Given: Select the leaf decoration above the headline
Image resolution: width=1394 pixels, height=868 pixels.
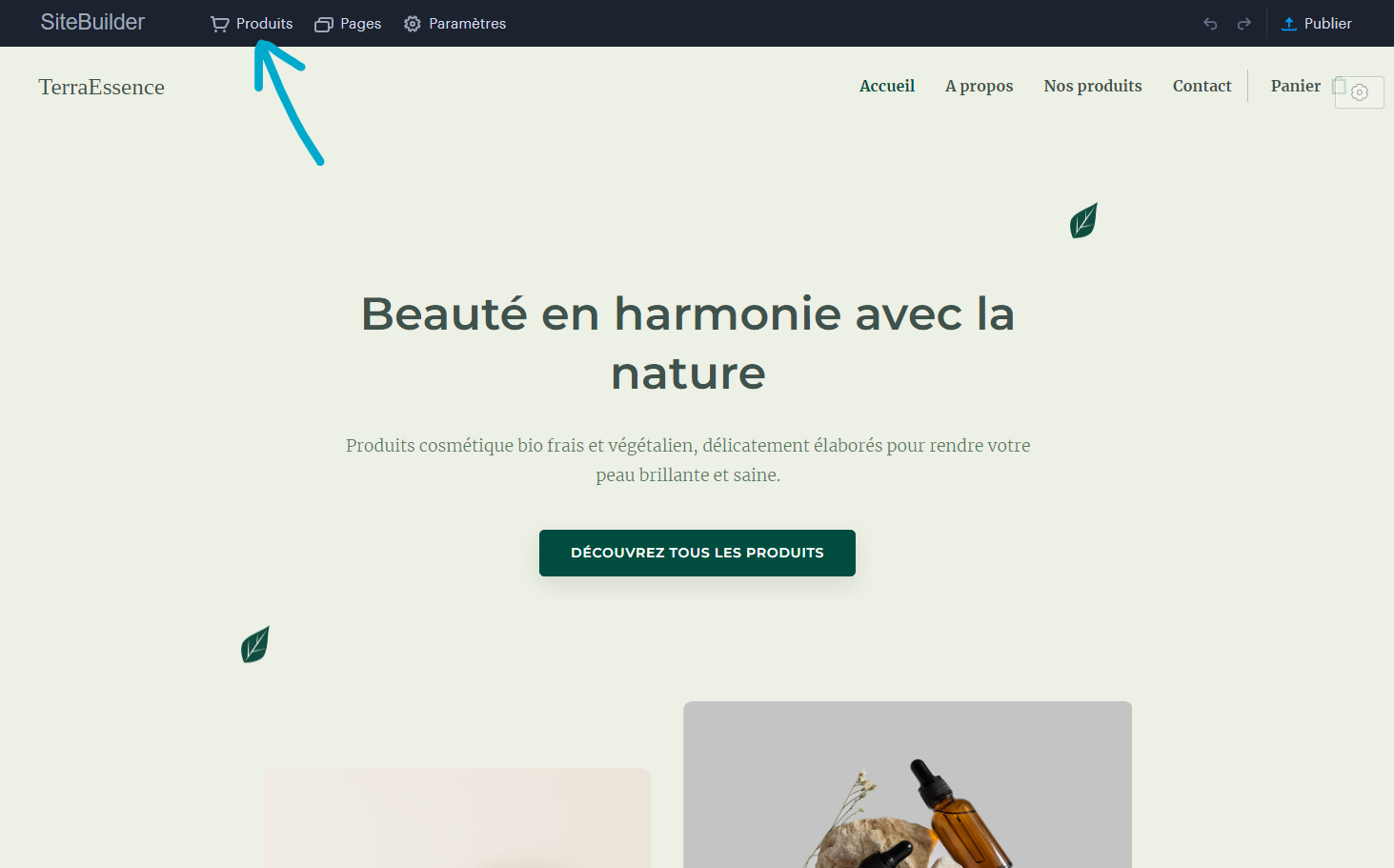Looking at the screenshot, I should tap(1083, 220).
